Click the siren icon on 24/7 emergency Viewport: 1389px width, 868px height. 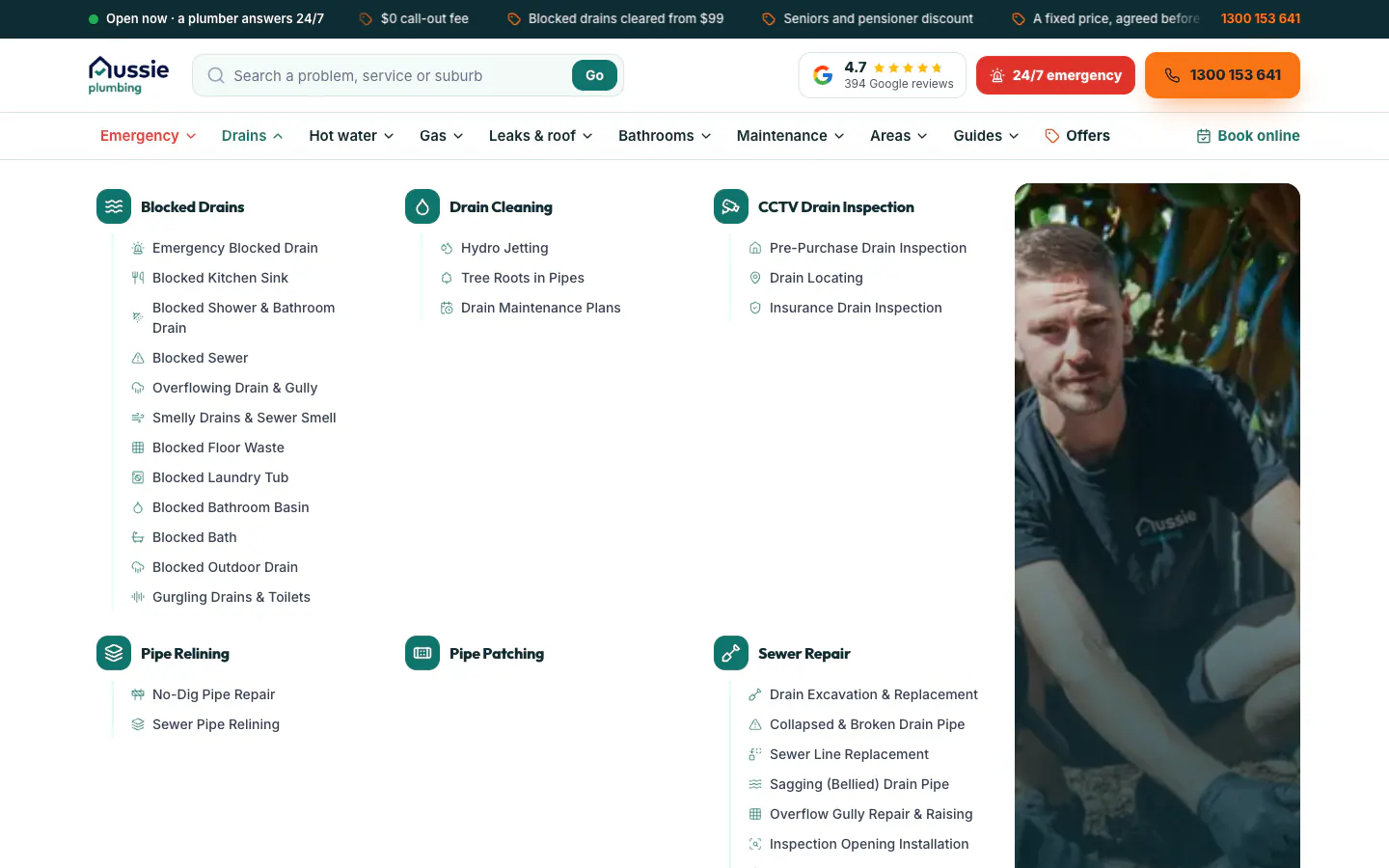997,75
